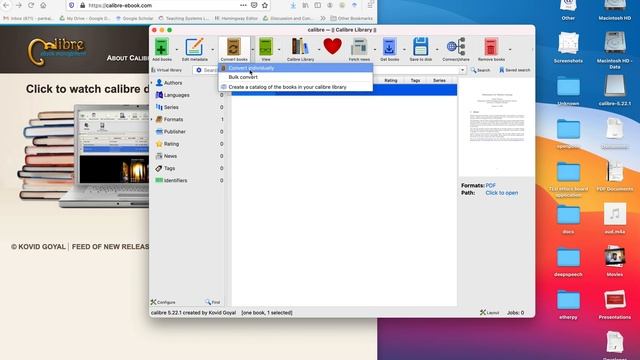
Task: Select Formats in the tag browser
Action: 173,120
